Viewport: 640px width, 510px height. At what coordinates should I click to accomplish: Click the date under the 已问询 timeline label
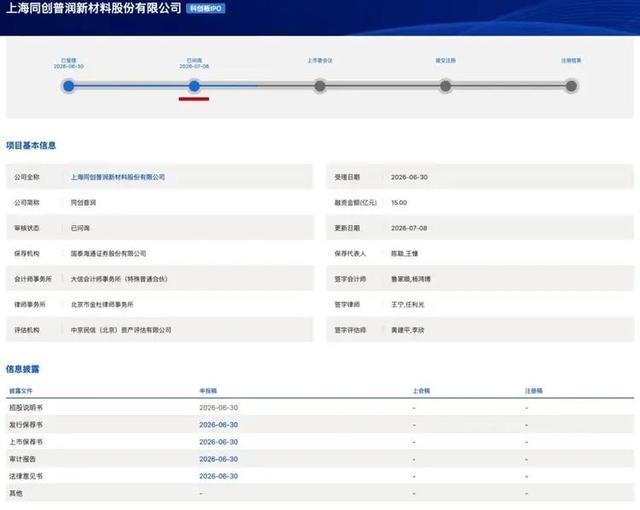[194, 67]
